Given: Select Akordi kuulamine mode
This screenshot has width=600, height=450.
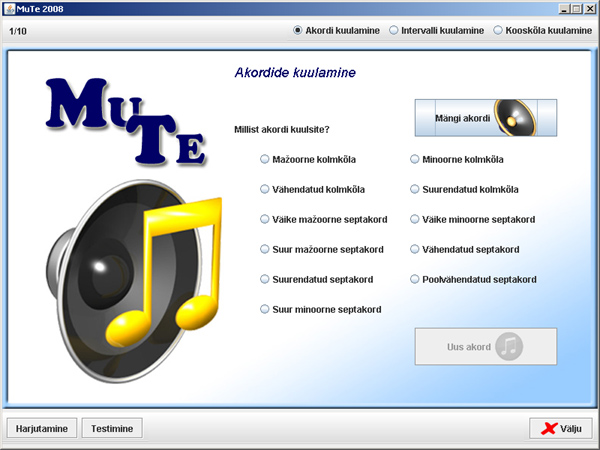Looking at the screenshot, I should pos(298,31).
